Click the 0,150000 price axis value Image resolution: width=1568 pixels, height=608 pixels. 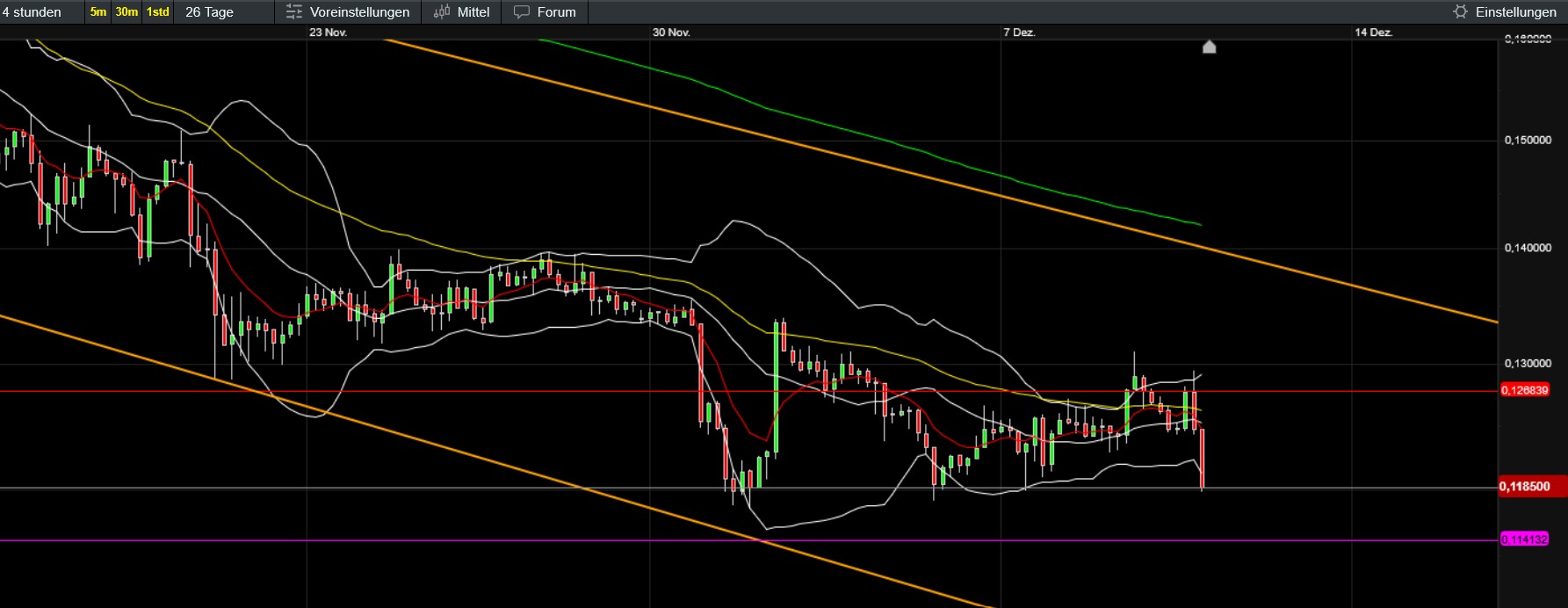1528,141
